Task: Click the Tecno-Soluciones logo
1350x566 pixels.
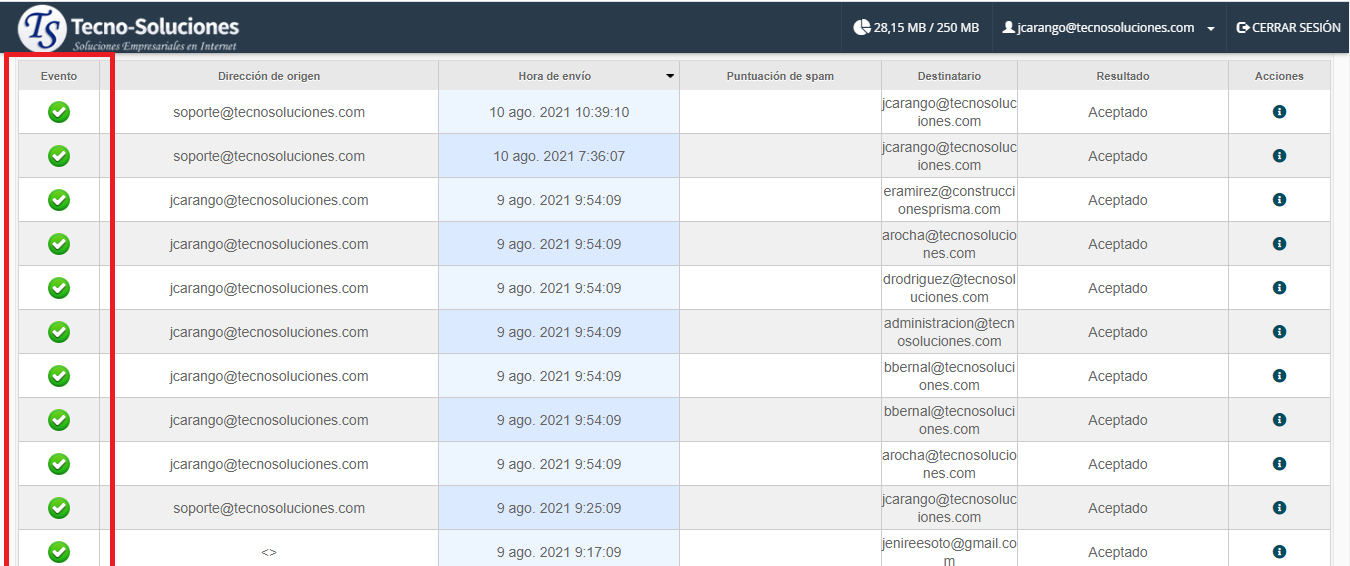Action: pyautogui.click(x=128, y=28)
